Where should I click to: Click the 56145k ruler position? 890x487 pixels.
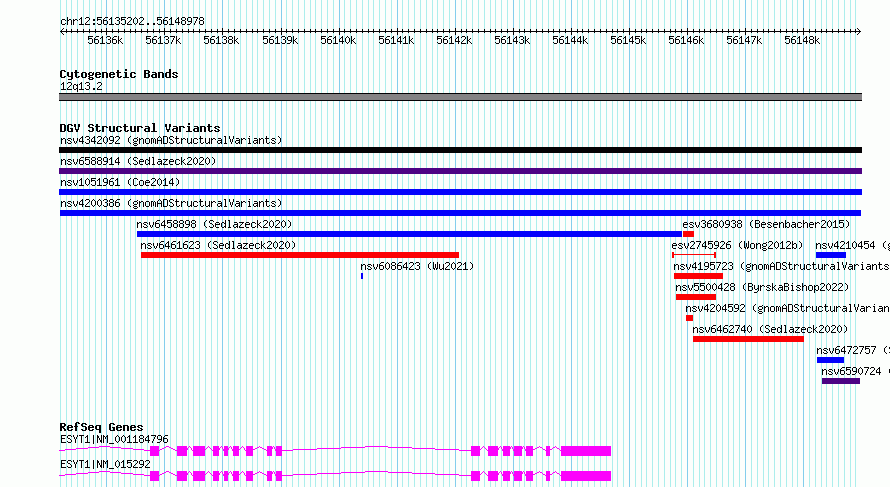tap(628, 40)
